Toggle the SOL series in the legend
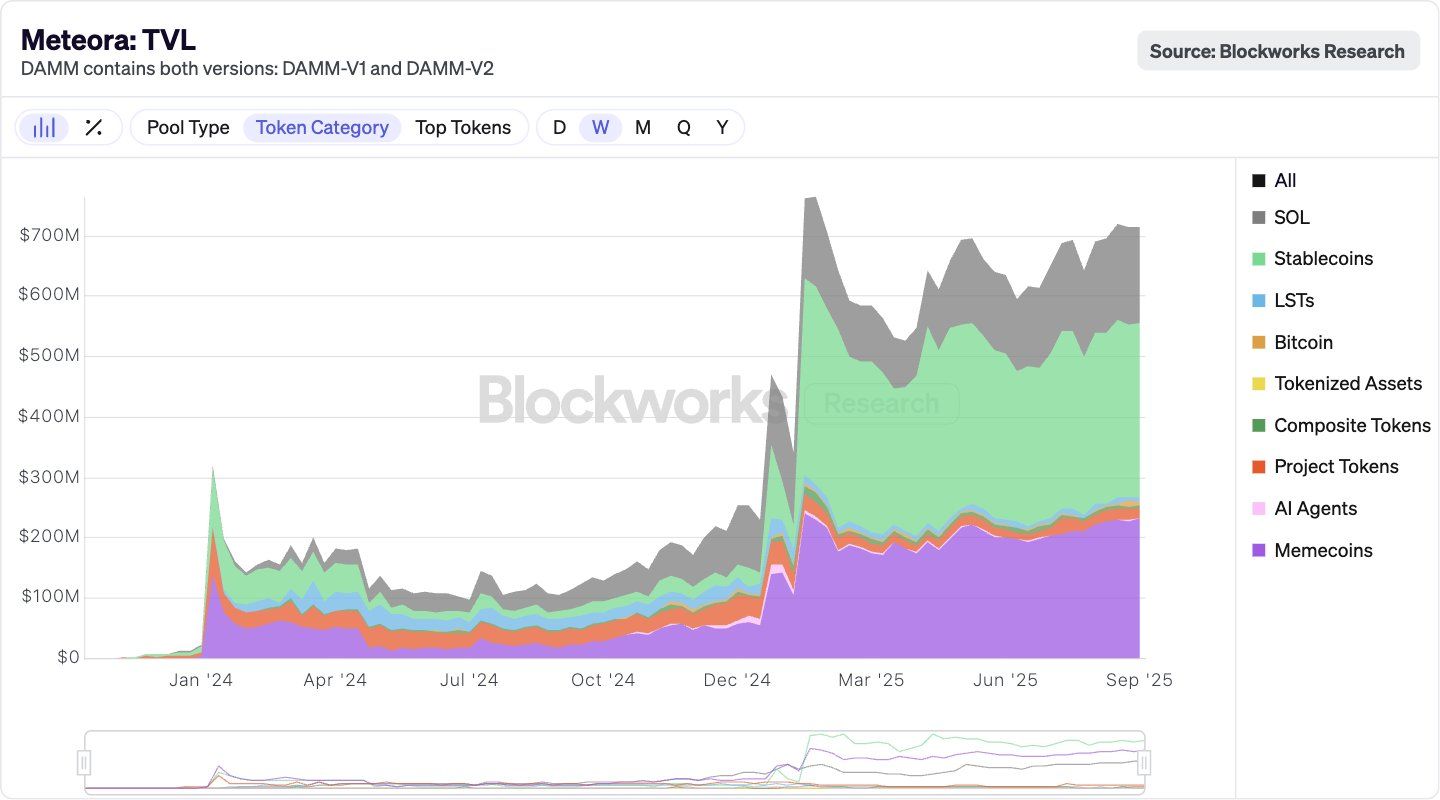Screen dimensions: 1440x800 point(1290,216)
